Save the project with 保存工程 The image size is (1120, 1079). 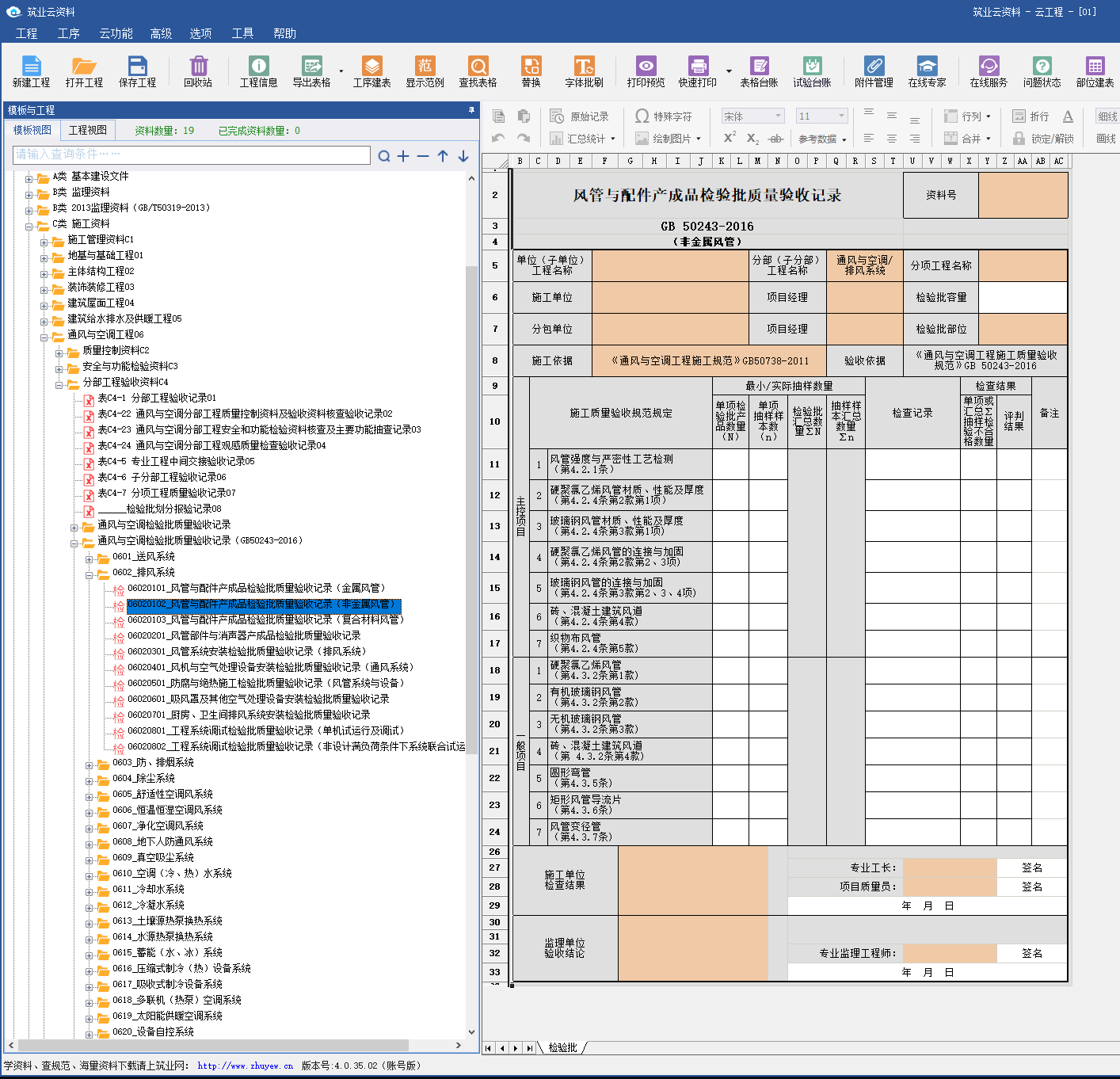pos(137,71)
